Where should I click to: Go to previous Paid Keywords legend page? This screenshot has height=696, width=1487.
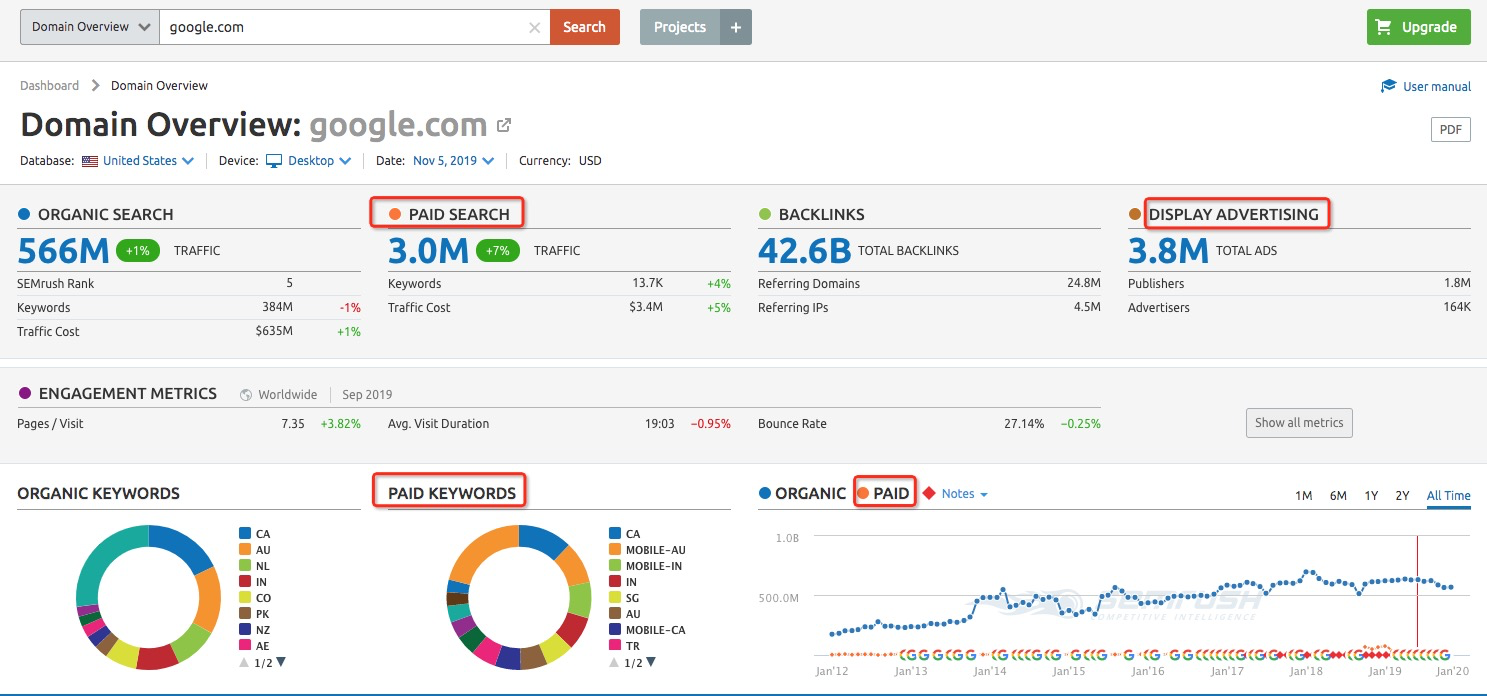coord(614,662)
